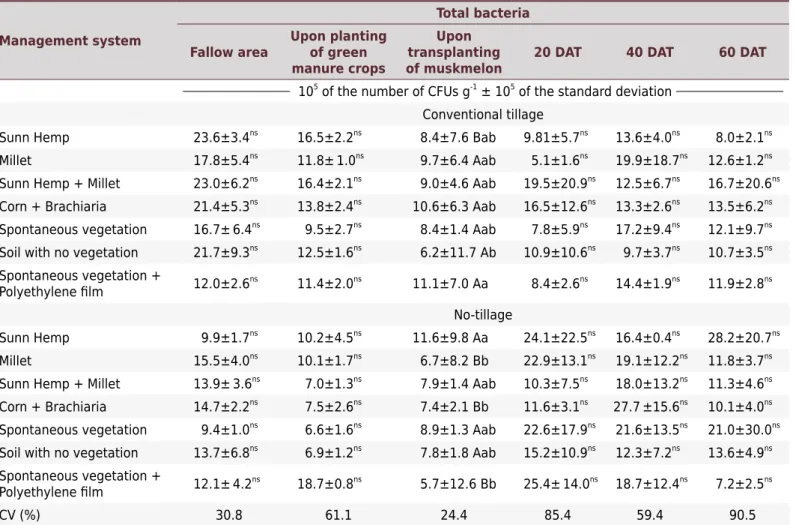Click the value "10.6±6.3 Aab"
Image resolution: width=796 pixels, height=525 pixels.
click(454, 207)
